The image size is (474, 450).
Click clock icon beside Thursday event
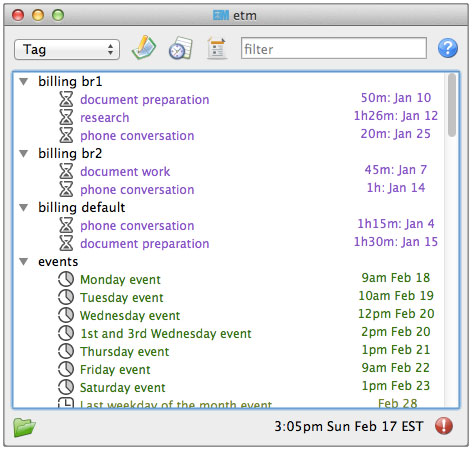(66, 351)
